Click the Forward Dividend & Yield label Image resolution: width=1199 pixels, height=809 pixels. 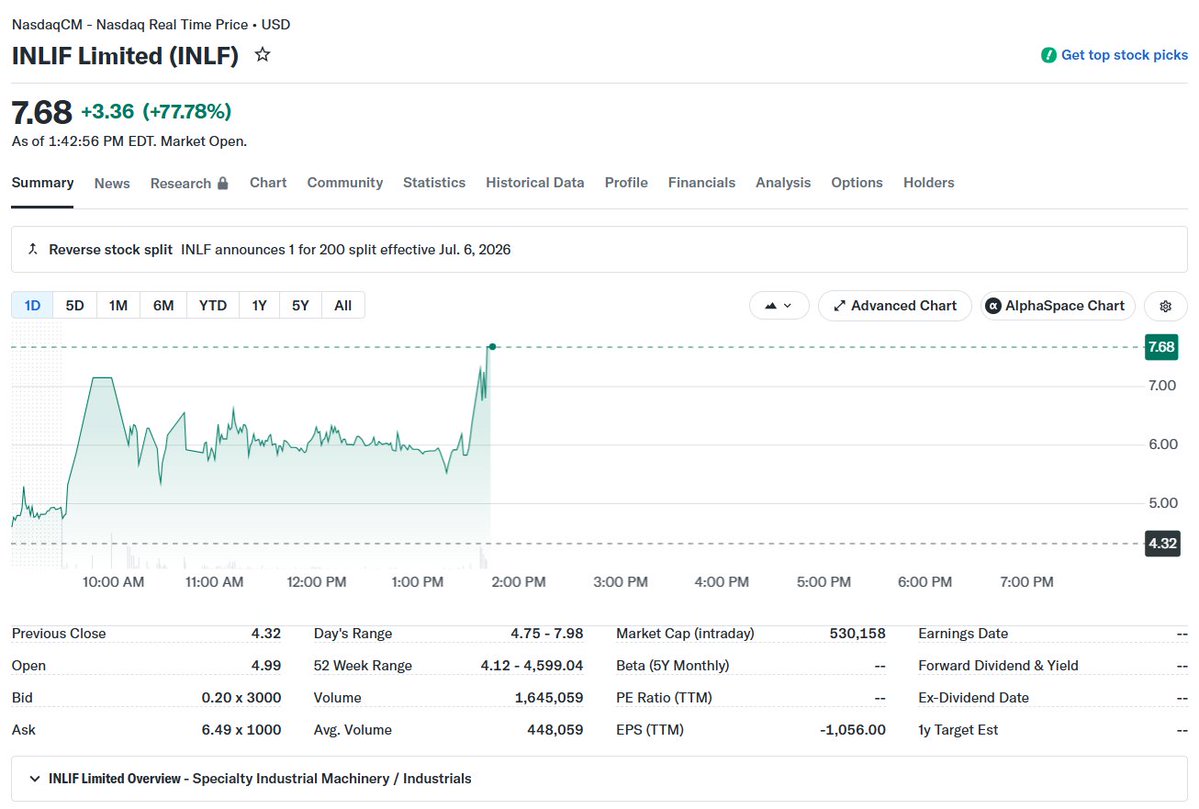pos(999,665)
